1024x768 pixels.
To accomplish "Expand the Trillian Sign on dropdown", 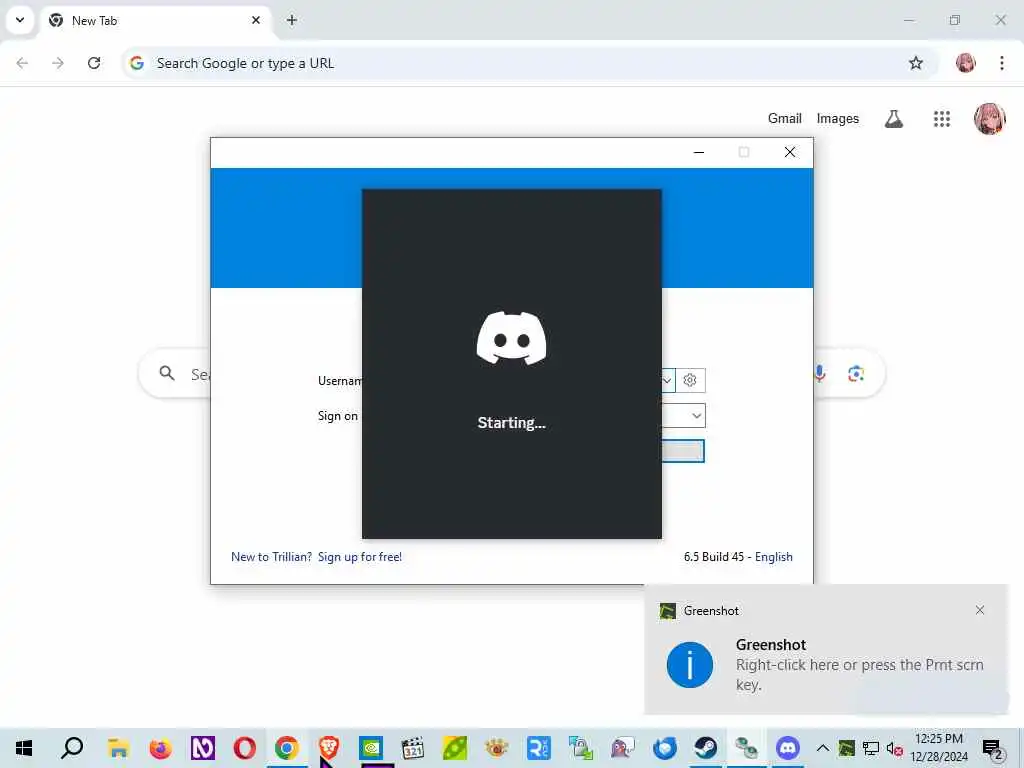I will pyautogui.click(x=696, y=415).
